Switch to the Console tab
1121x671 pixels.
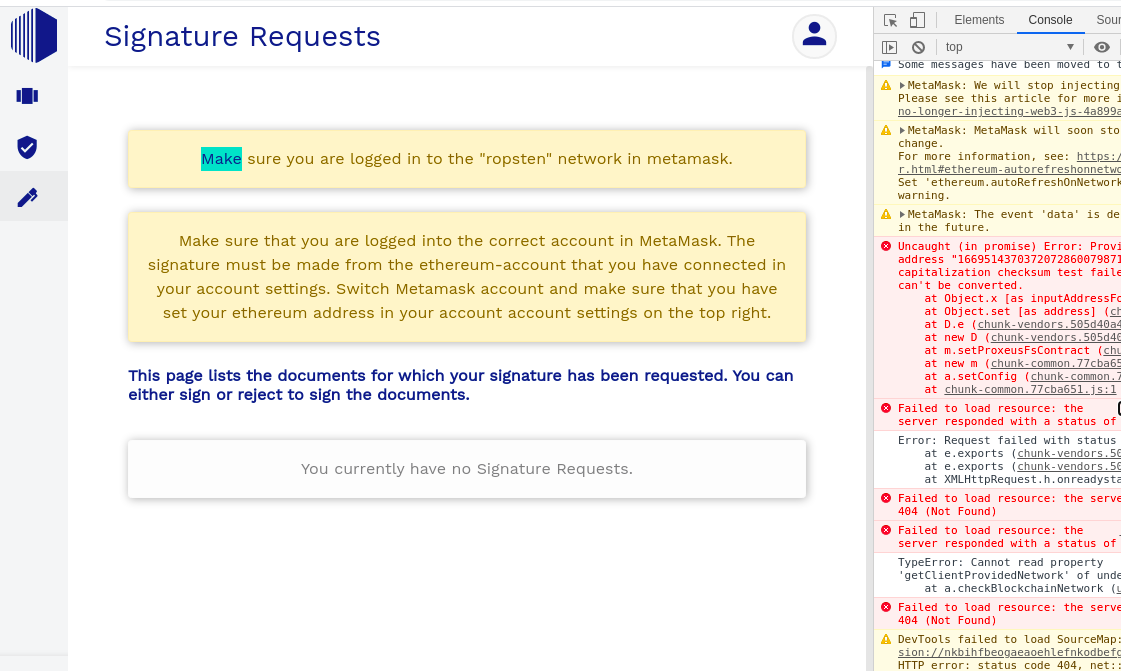1050,20
